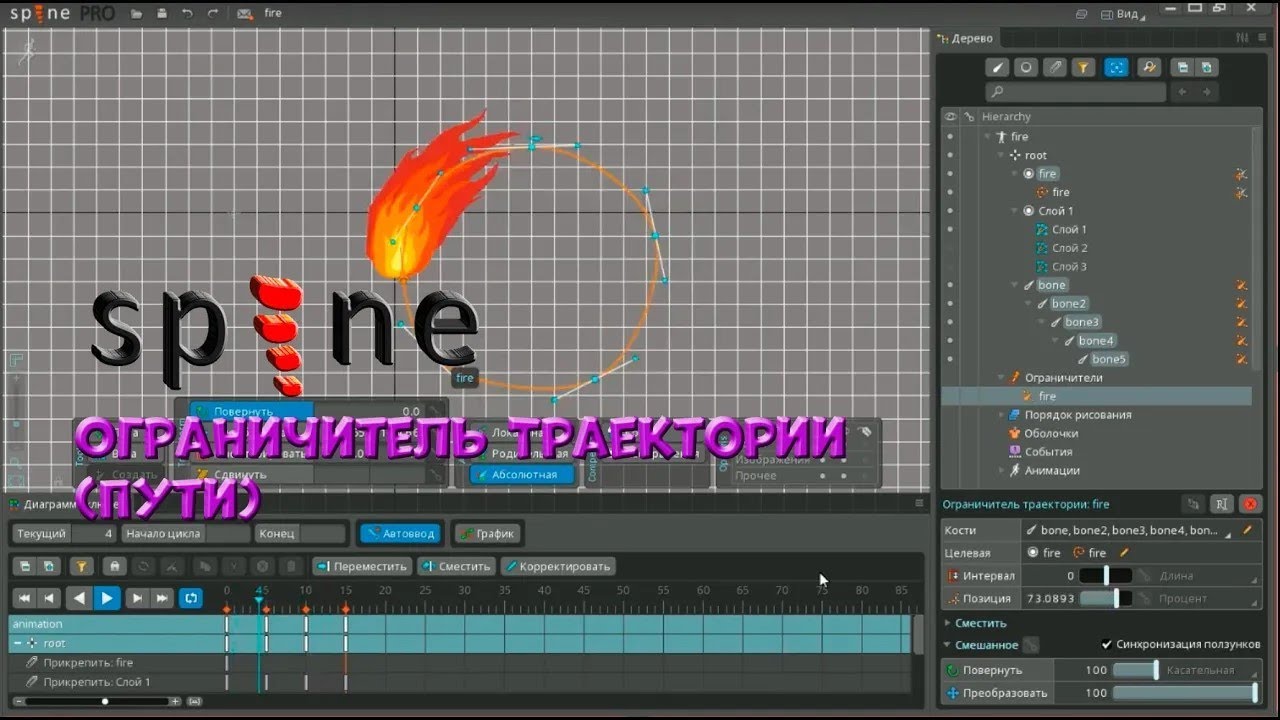
Task: Delete path constraint with red button
Action: (x=1250, y=504)
